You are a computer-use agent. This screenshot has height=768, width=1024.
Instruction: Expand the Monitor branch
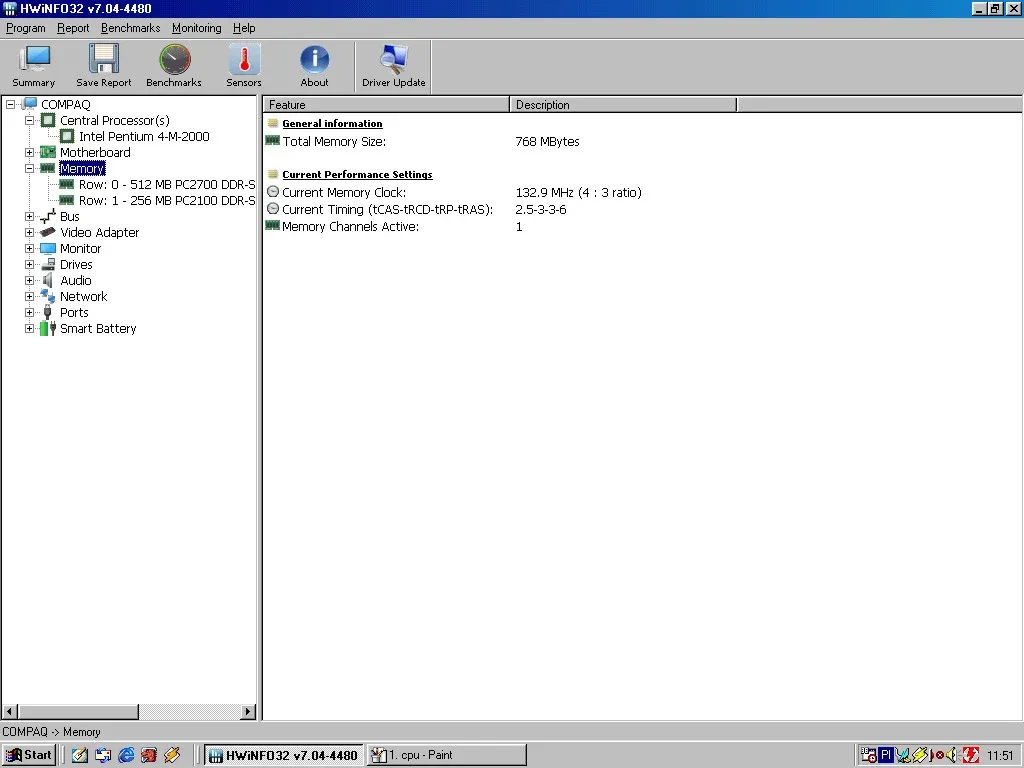(x=29, y=248)
